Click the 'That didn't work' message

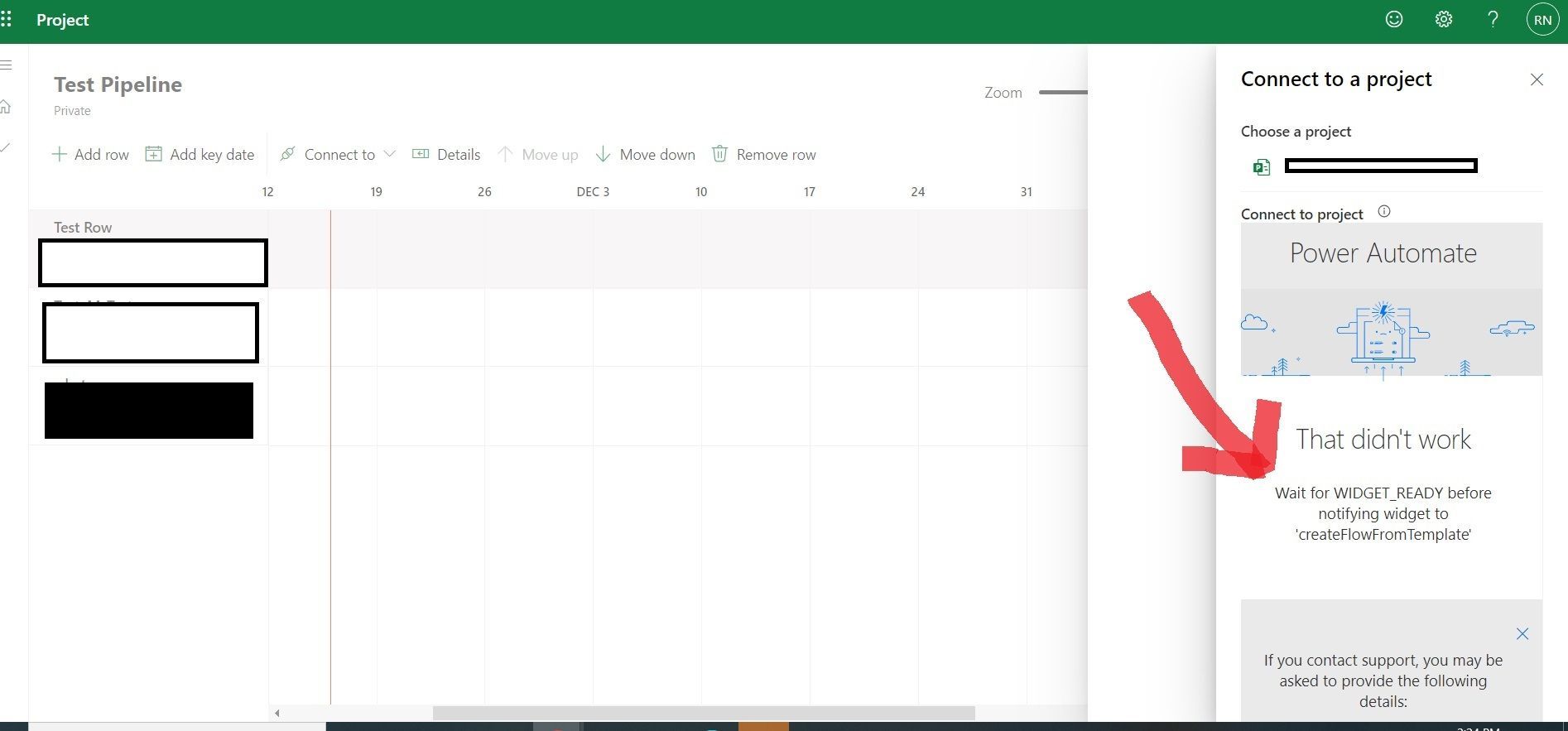pos(1383,439)
